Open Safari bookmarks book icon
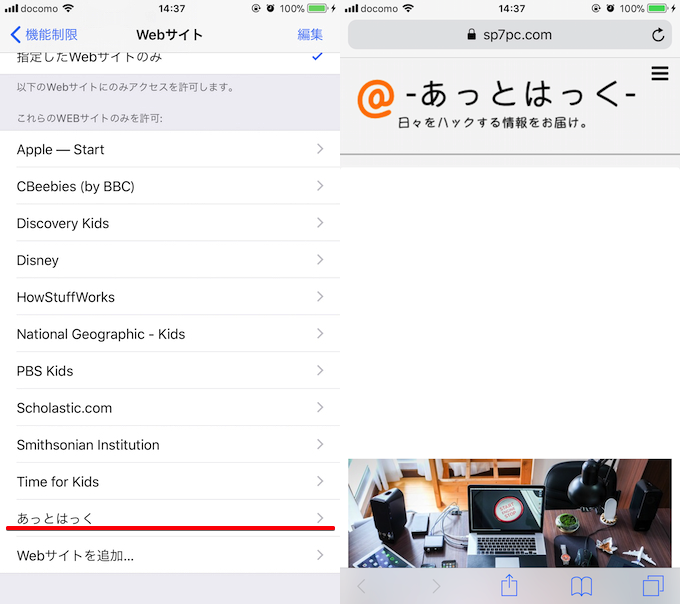Screen dimensions: 680x604 coord(581,586)
